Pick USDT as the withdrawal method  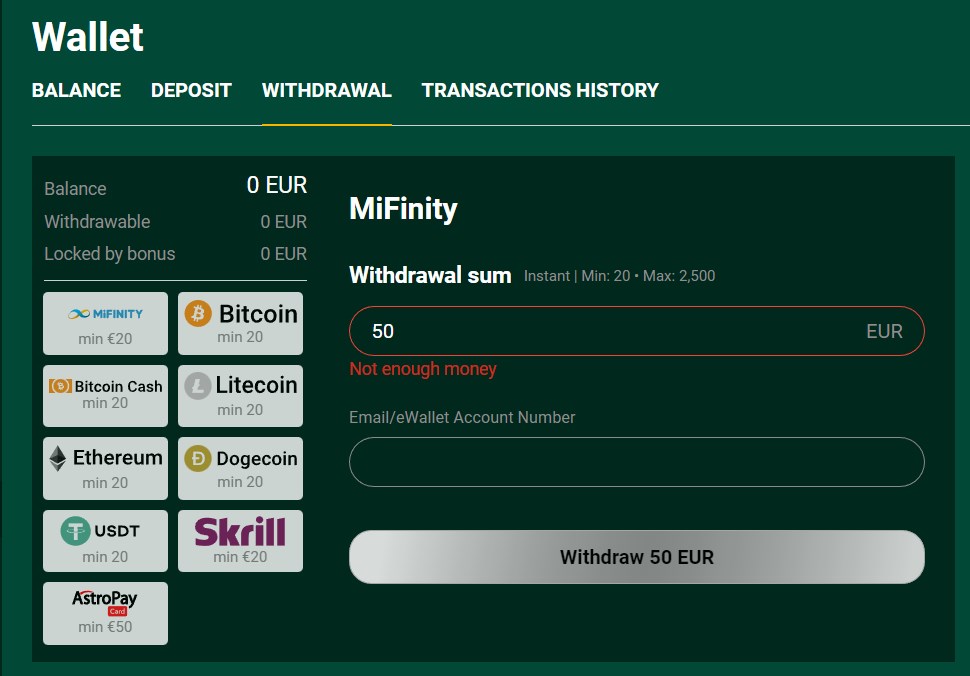105,540
